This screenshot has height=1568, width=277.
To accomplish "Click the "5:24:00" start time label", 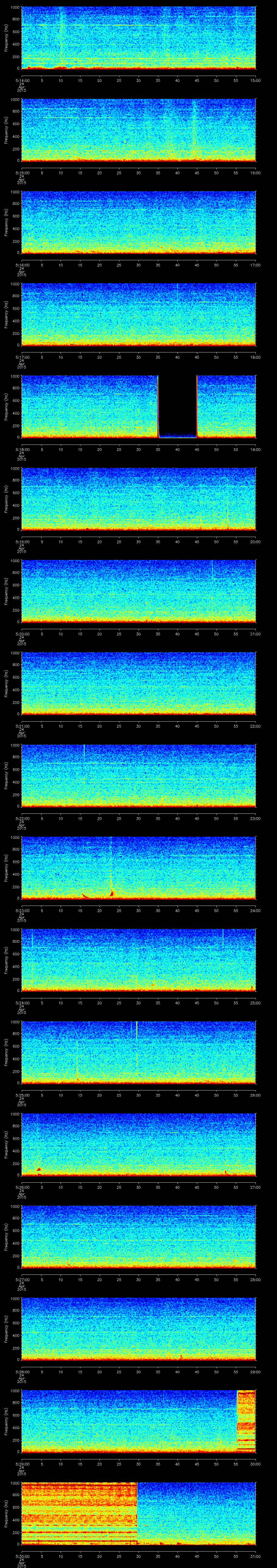I will pyautogui.click(x=22, y=1003).
